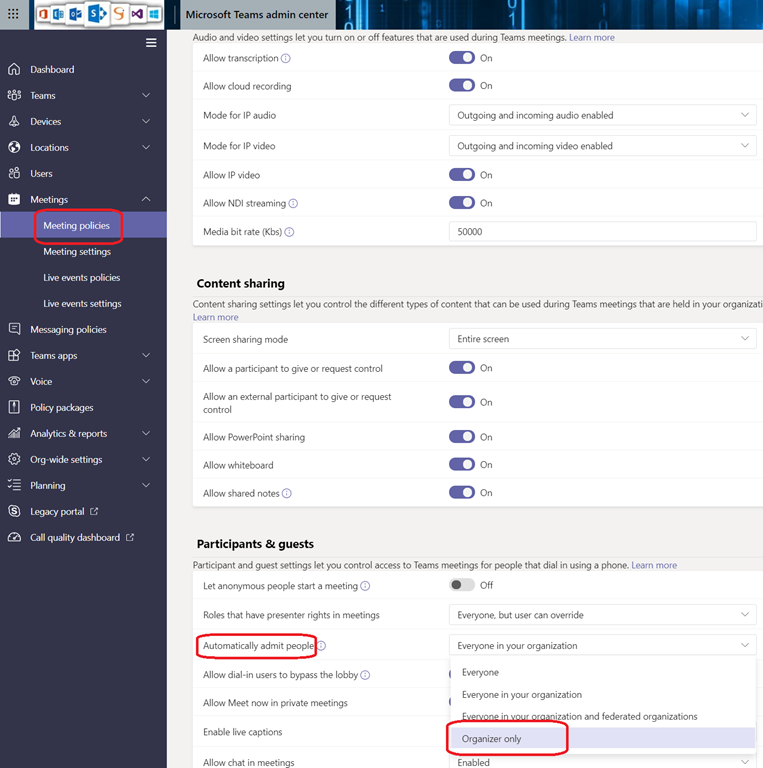763x768 pixels.
Task: Click the Dashboard home icon
Action: click(x=14, y=70)
